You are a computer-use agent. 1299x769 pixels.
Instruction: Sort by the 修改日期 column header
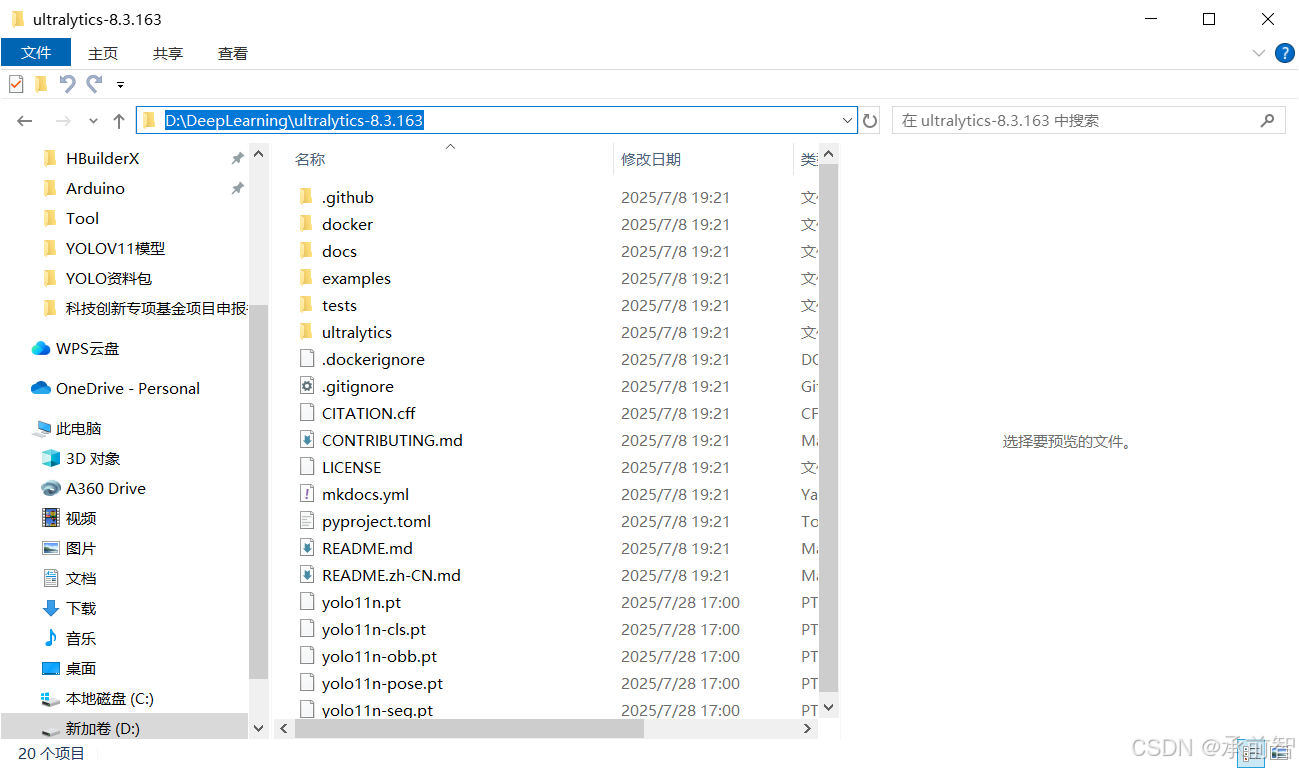[651, 159]
